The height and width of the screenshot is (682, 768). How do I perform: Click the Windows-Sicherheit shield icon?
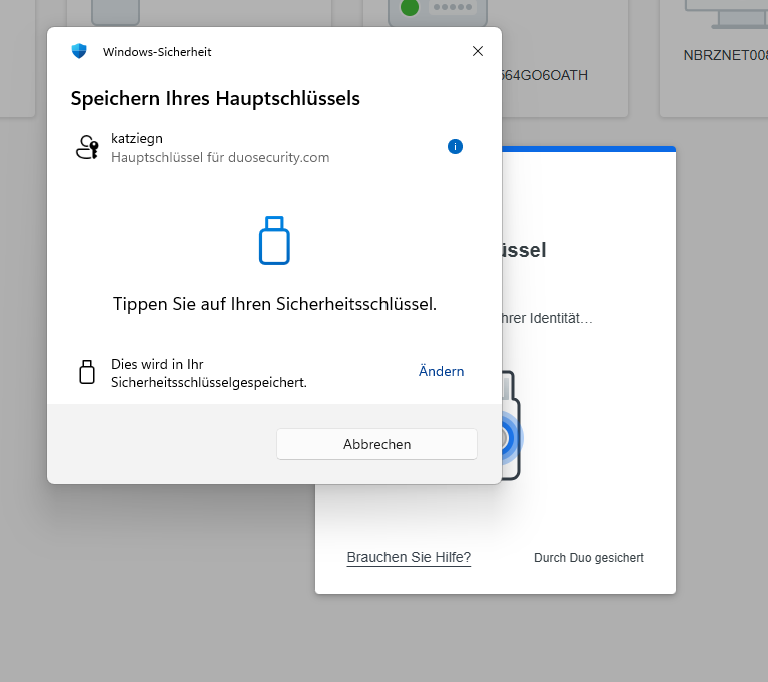(79, 51)
